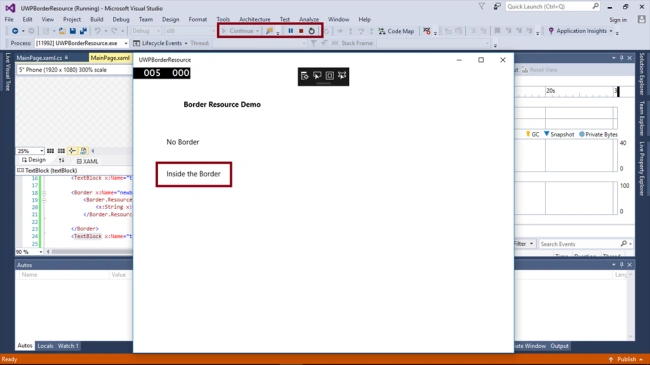Click the Restart debugging icon

[312, 31]
